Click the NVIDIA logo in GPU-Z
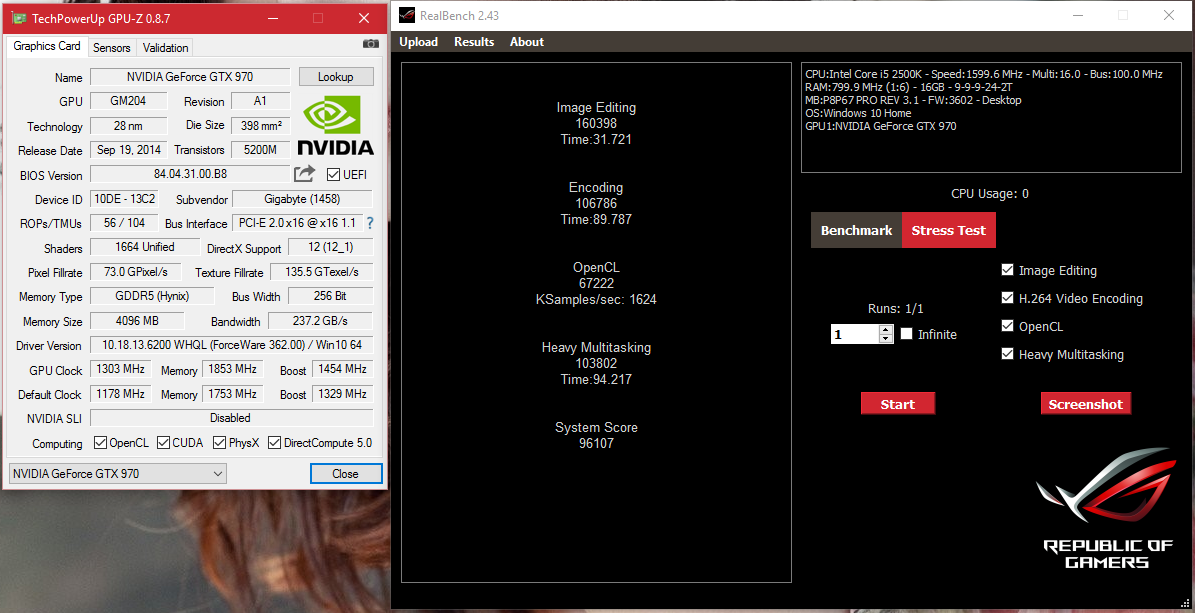The image size is (1195, 613). (335, 127)
